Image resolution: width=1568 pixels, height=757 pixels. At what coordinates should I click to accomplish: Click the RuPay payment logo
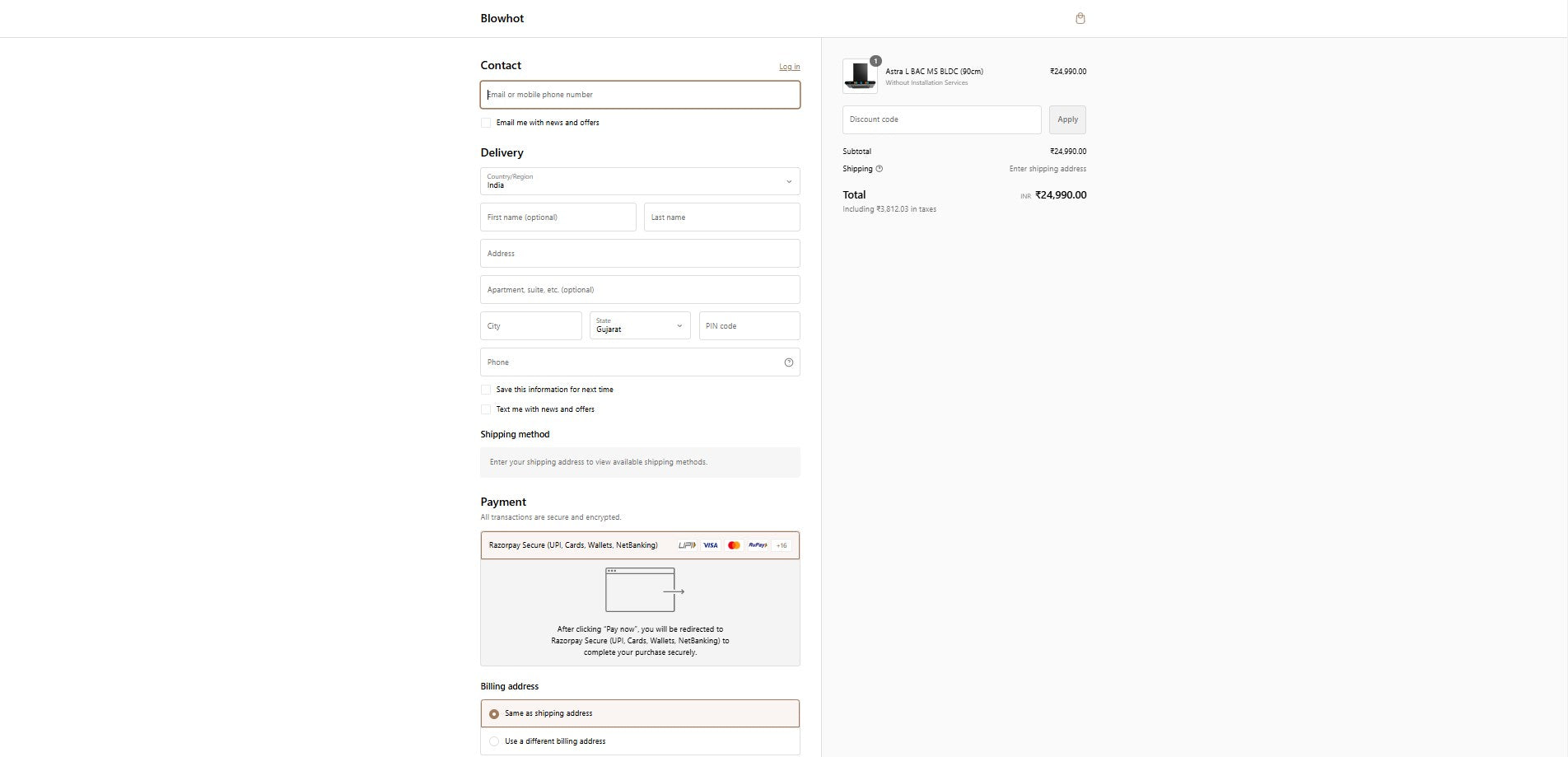[x=758, y=545]
